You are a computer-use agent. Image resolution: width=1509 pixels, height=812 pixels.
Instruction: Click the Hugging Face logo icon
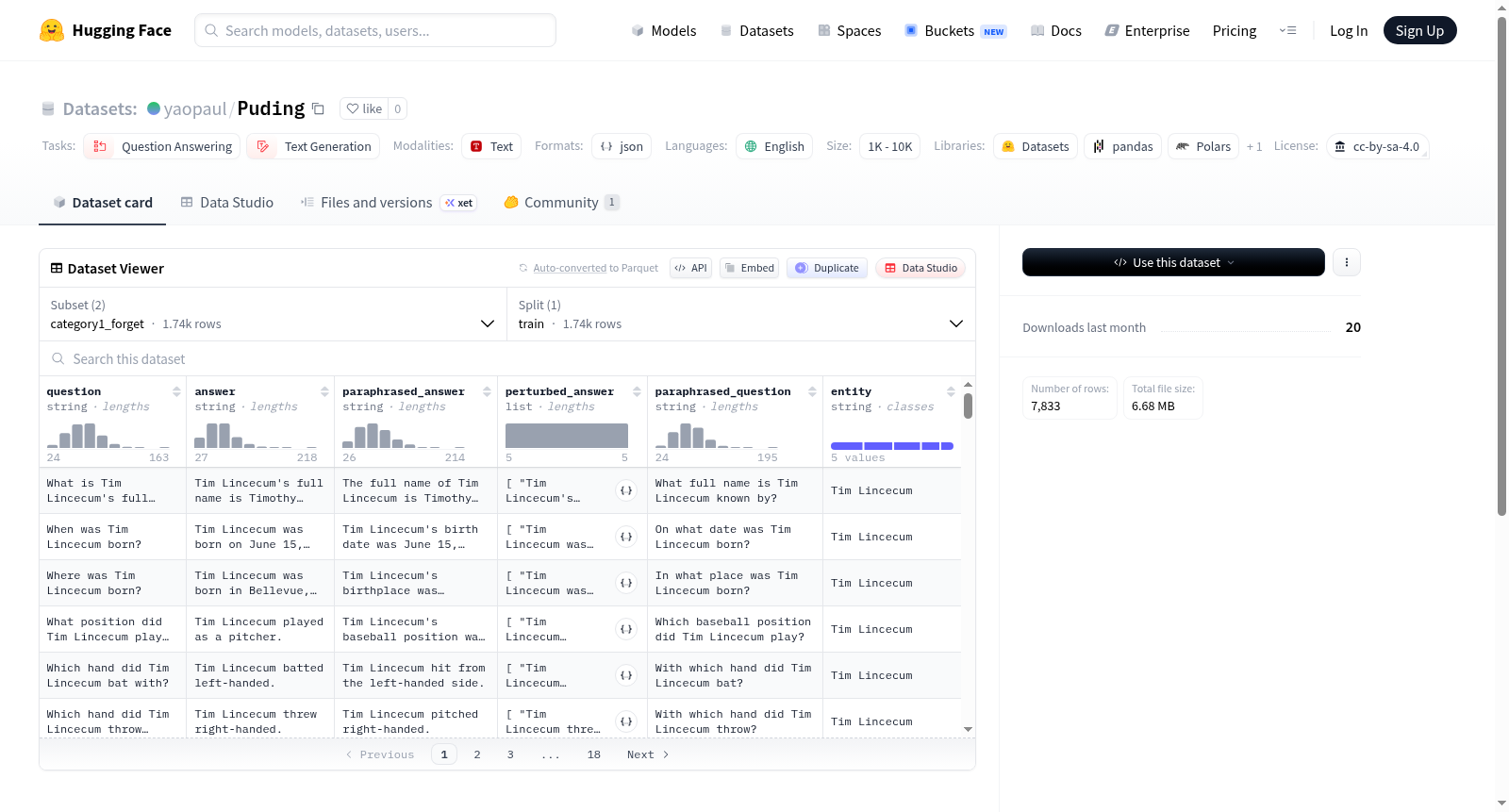point(52,30)
